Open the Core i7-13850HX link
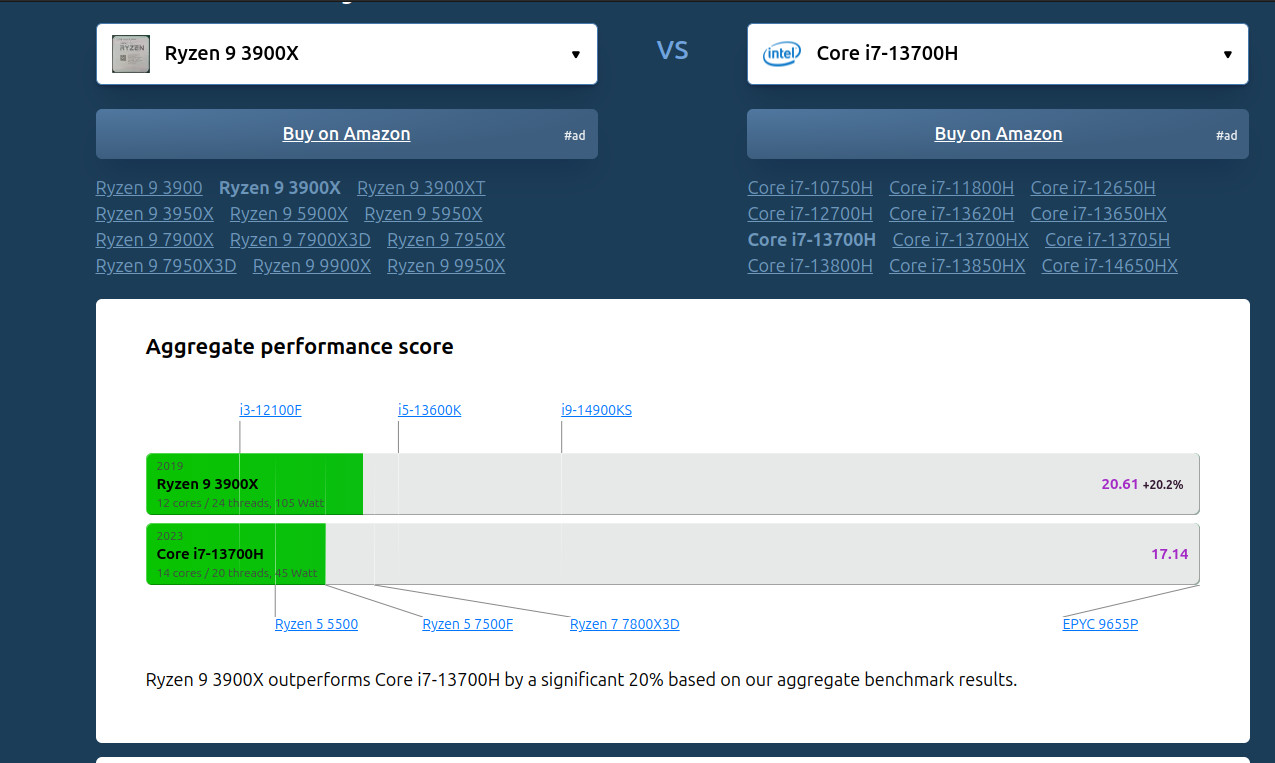Viewport: 1275px width, 763px height. point(957,266)
